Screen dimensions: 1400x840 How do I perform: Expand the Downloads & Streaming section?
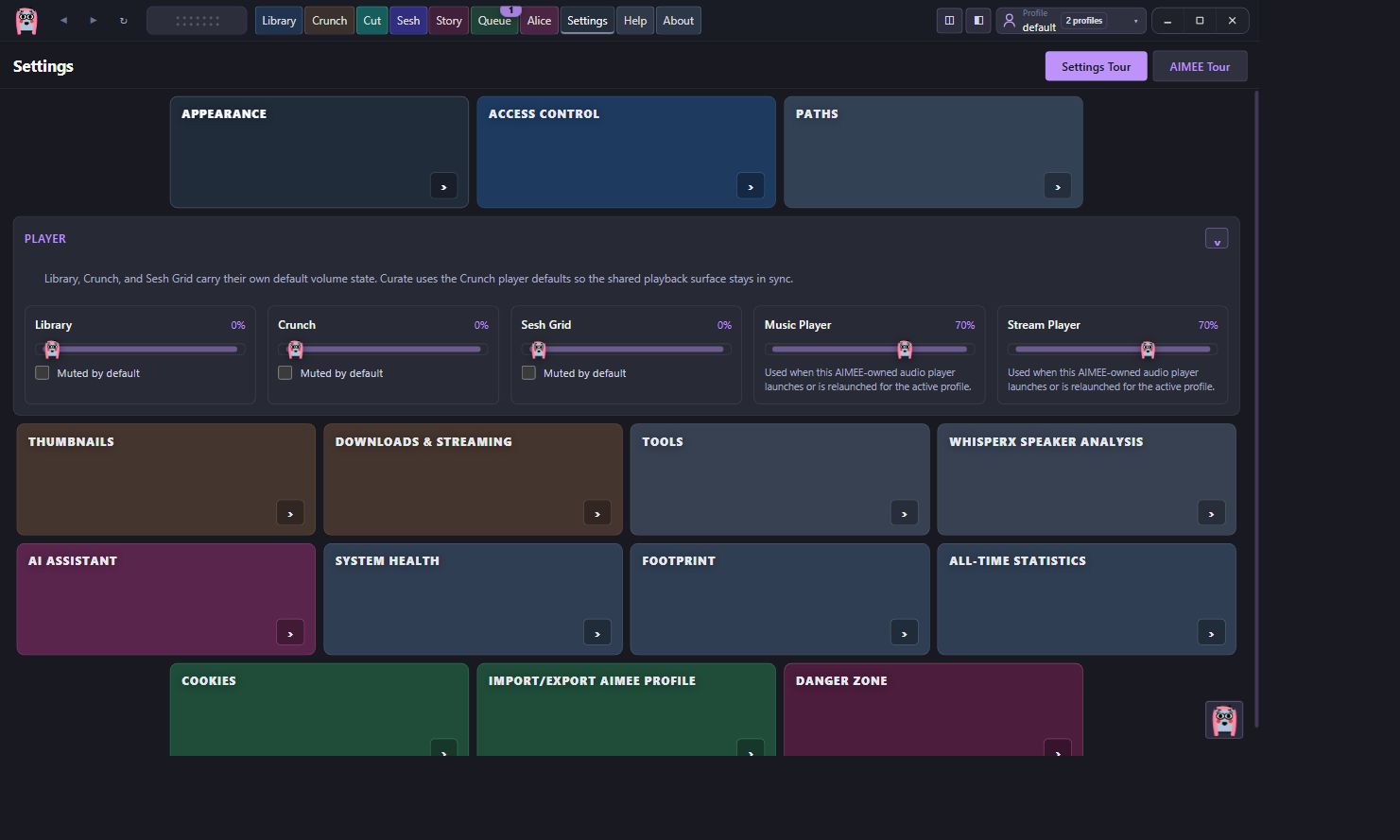[x=597, y=513]
